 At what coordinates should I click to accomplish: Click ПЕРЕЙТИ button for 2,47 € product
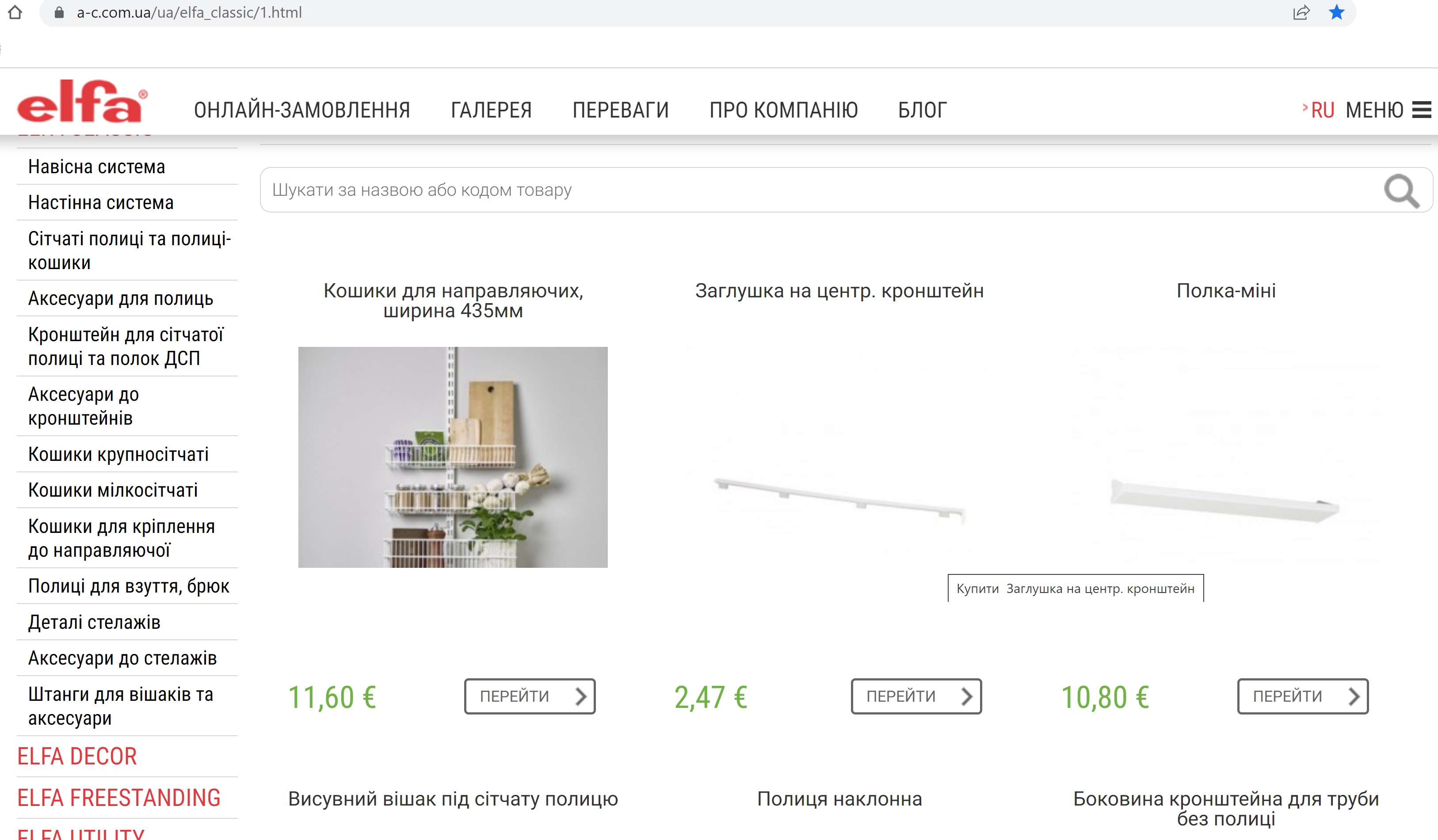tap(916, 696)
